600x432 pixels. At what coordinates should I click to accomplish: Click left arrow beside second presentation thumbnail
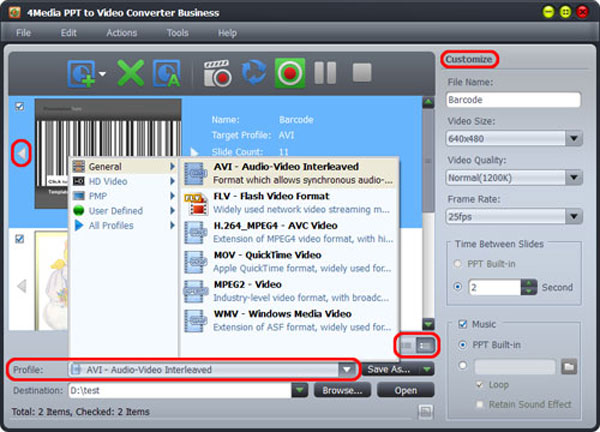point(21,286)
